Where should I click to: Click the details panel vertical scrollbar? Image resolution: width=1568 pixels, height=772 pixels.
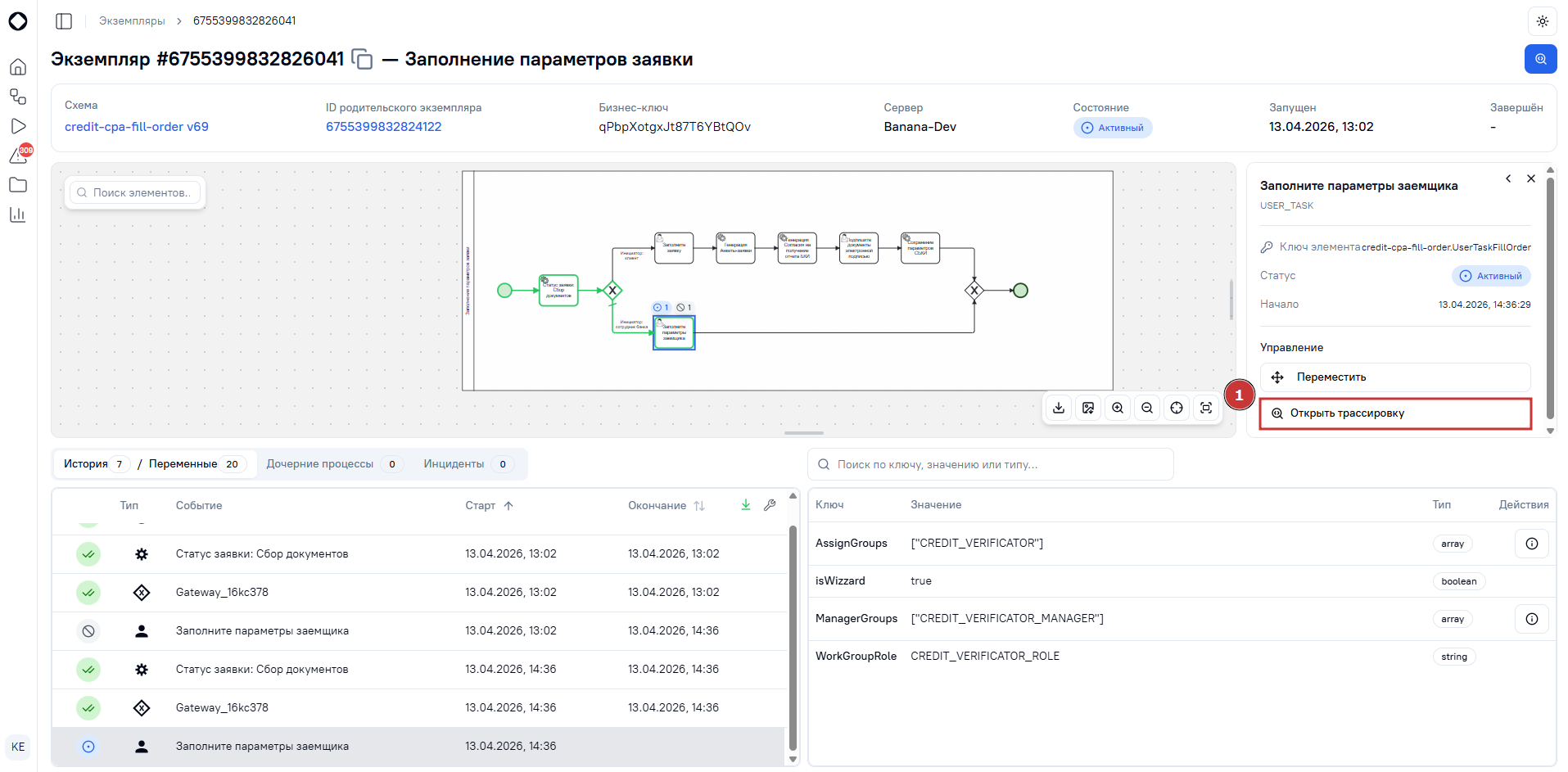(1549, 299)
